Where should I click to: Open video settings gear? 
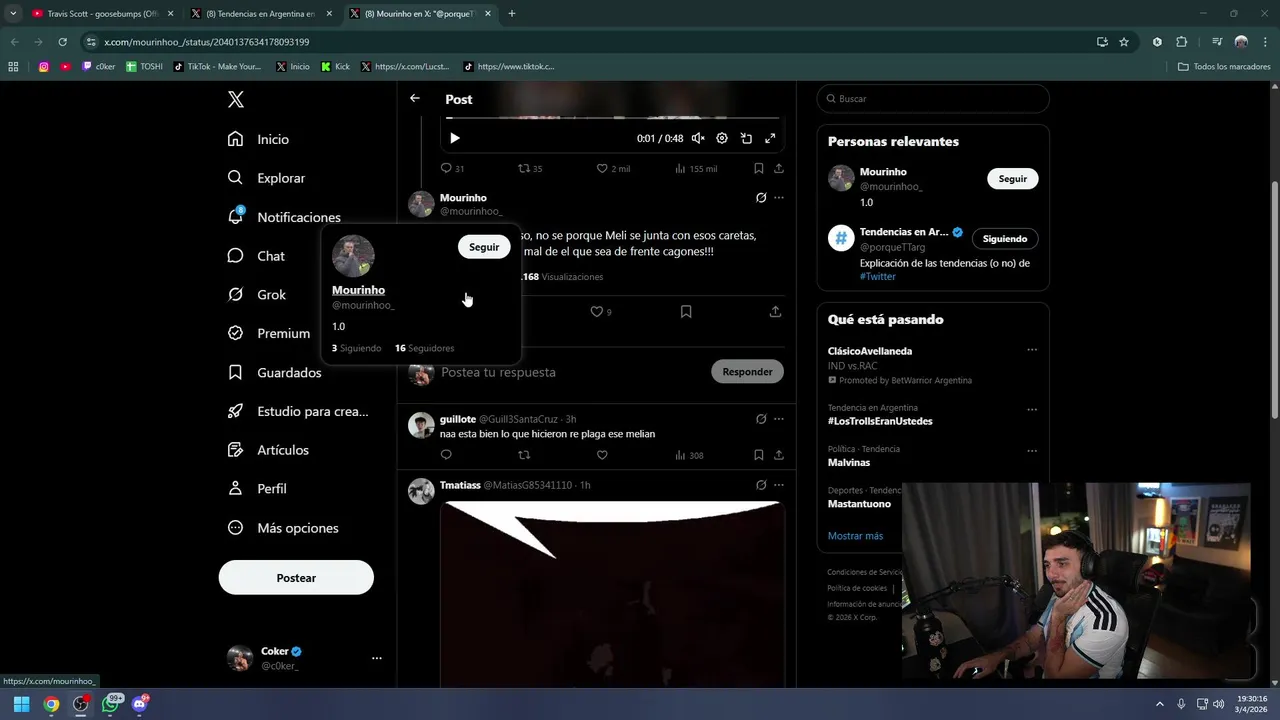(x=722, y=139)
